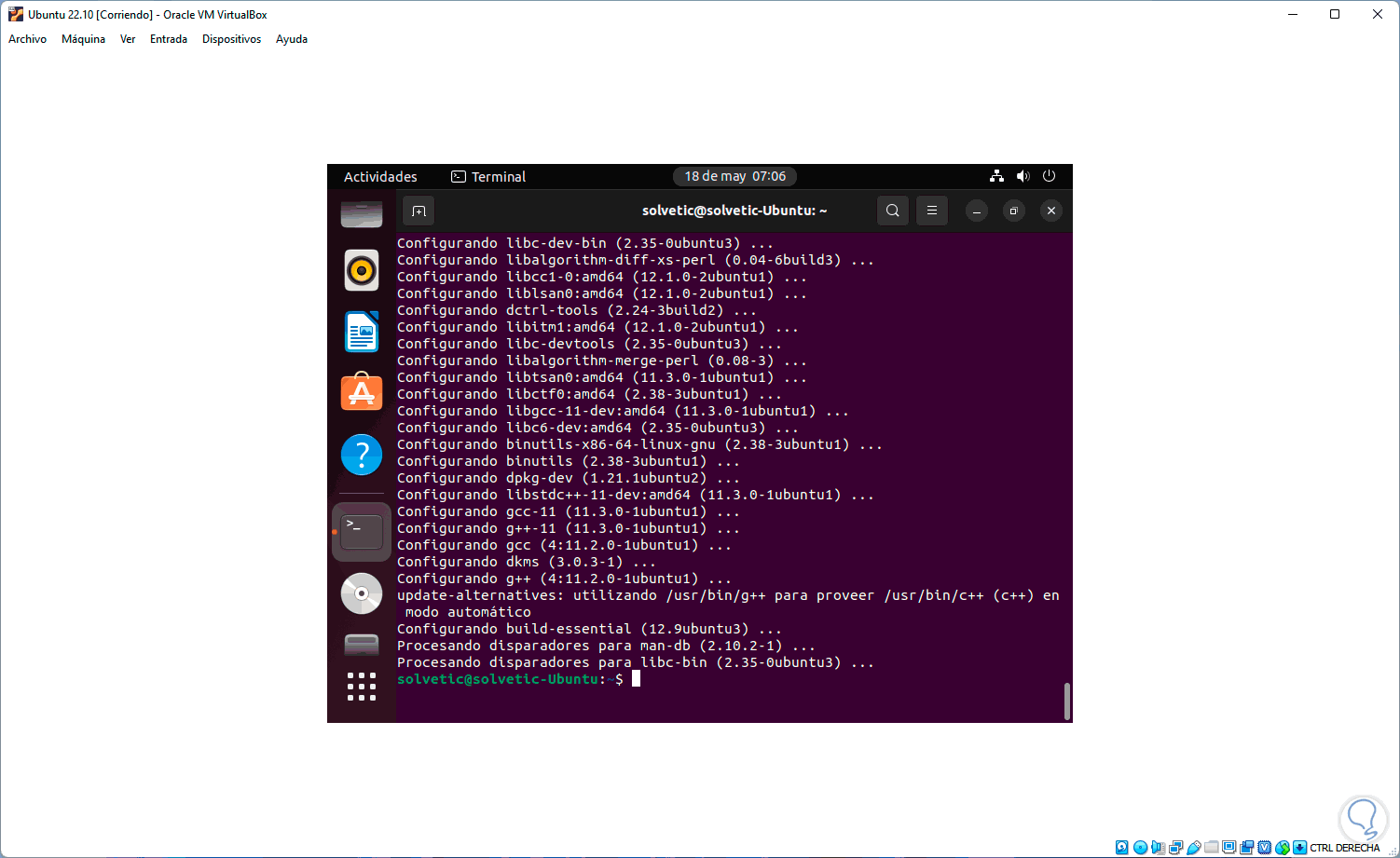This screenshot has height=858, width=1400.
Task: Click the solvetic@solvetic-Ubuntu terminal title
Action: point(734,211)
